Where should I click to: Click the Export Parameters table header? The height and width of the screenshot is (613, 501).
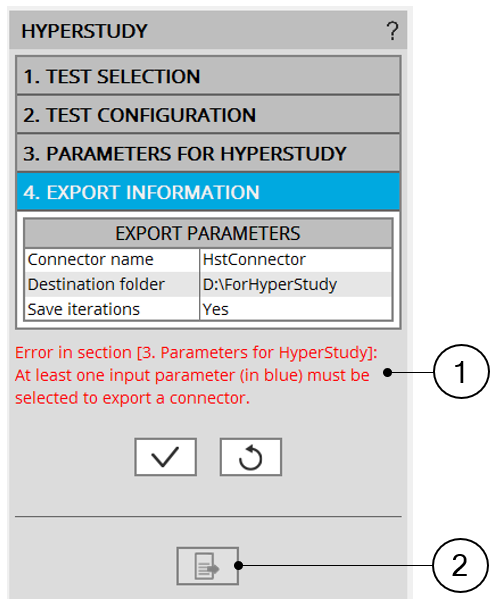point(208,233)
